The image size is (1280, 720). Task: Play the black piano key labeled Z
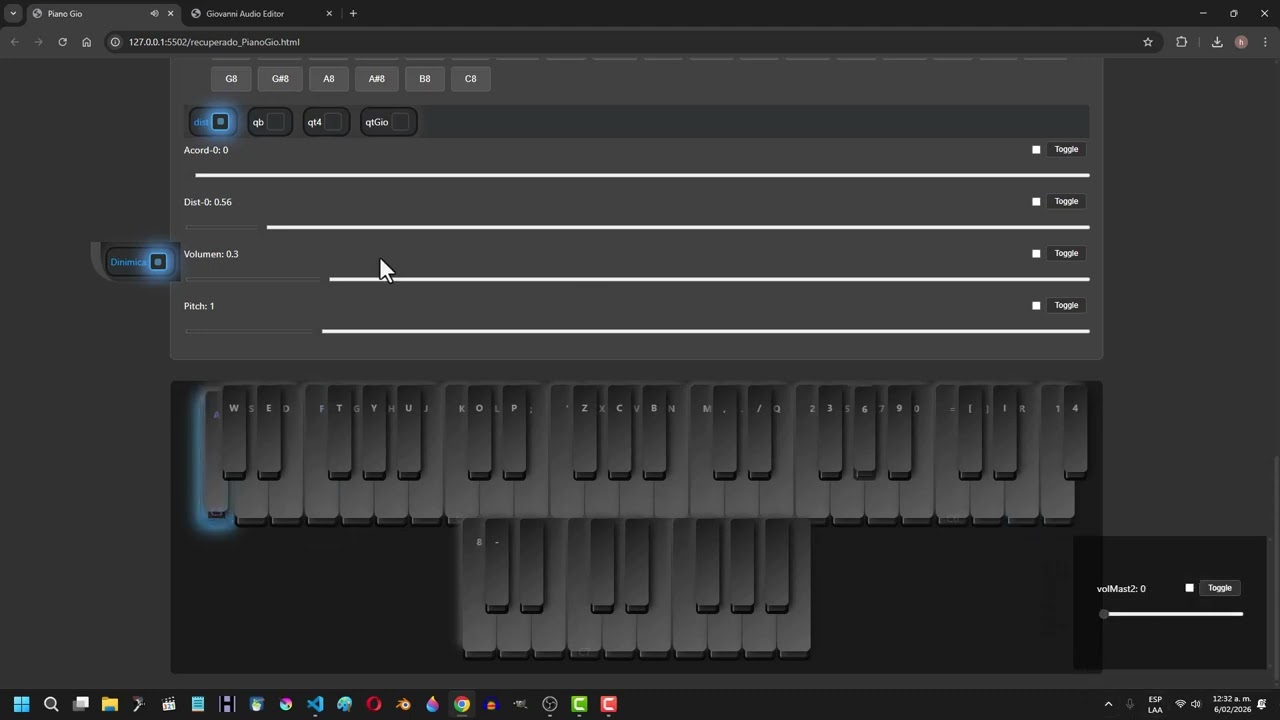pyautogui.click(x=585, y=432)
